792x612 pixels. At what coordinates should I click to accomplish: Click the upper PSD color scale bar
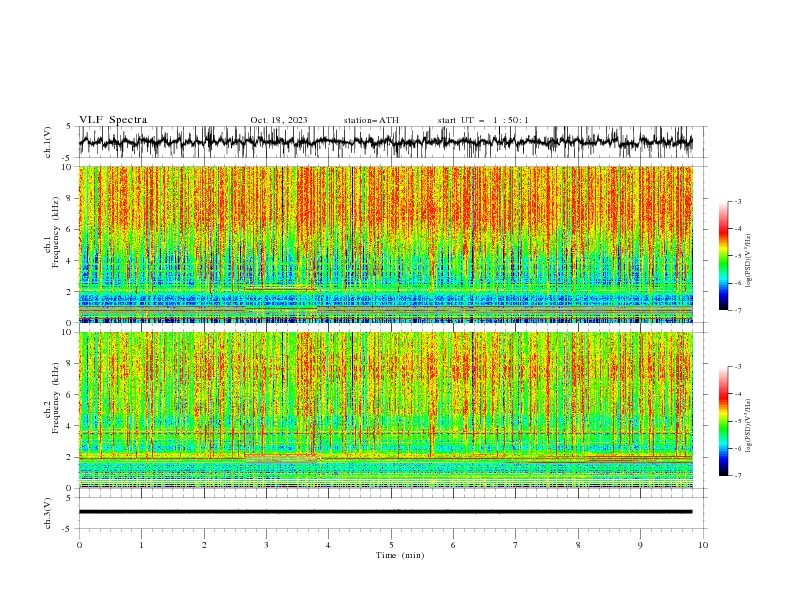pos(724,256)
